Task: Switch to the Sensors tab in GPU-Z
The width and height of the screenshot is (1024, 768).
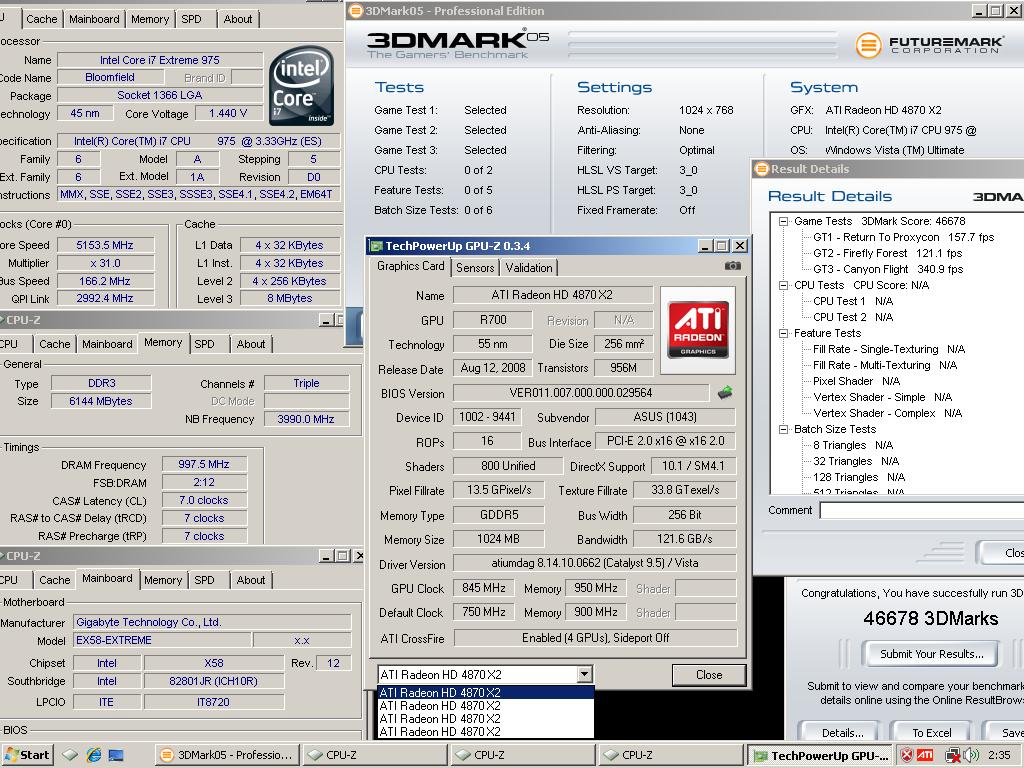Action: pyautogui.click(x=475, y=268)
